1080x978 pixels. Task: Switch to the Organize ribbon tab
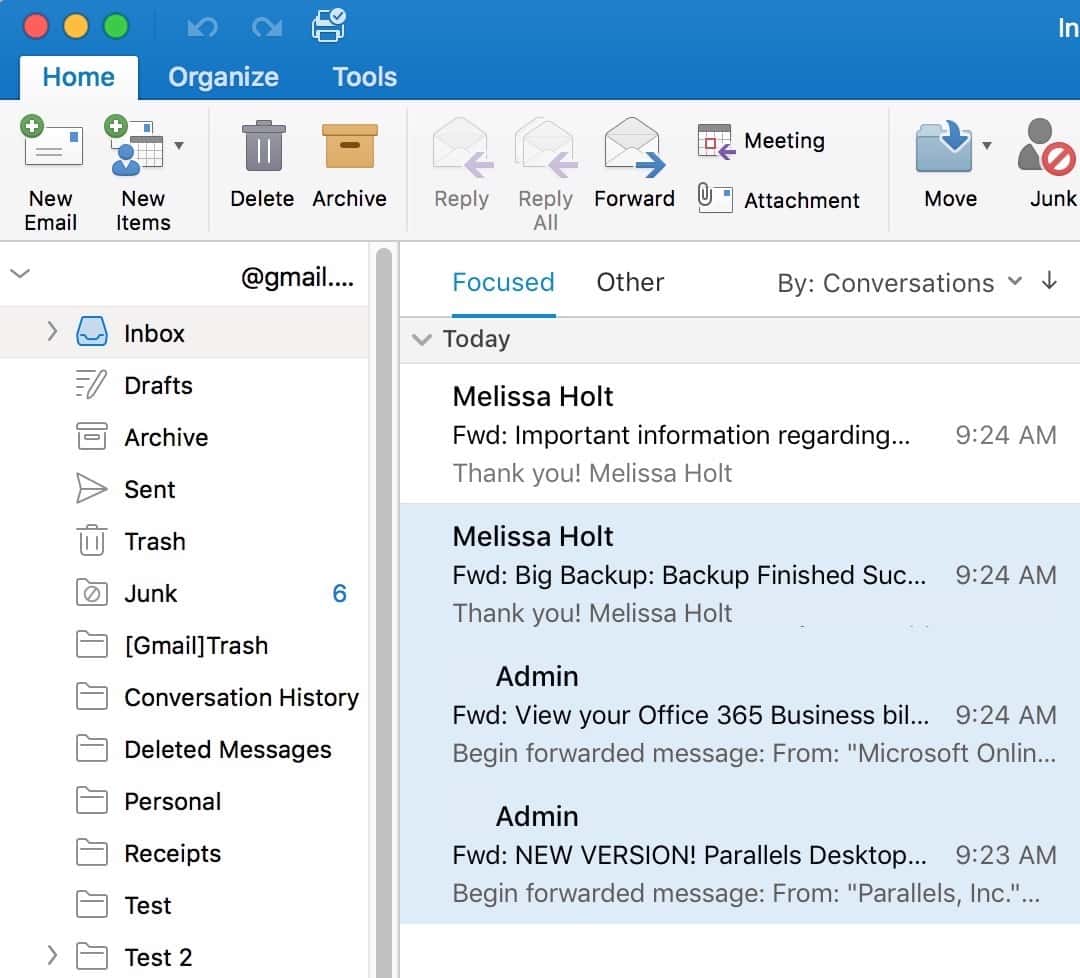223,77
